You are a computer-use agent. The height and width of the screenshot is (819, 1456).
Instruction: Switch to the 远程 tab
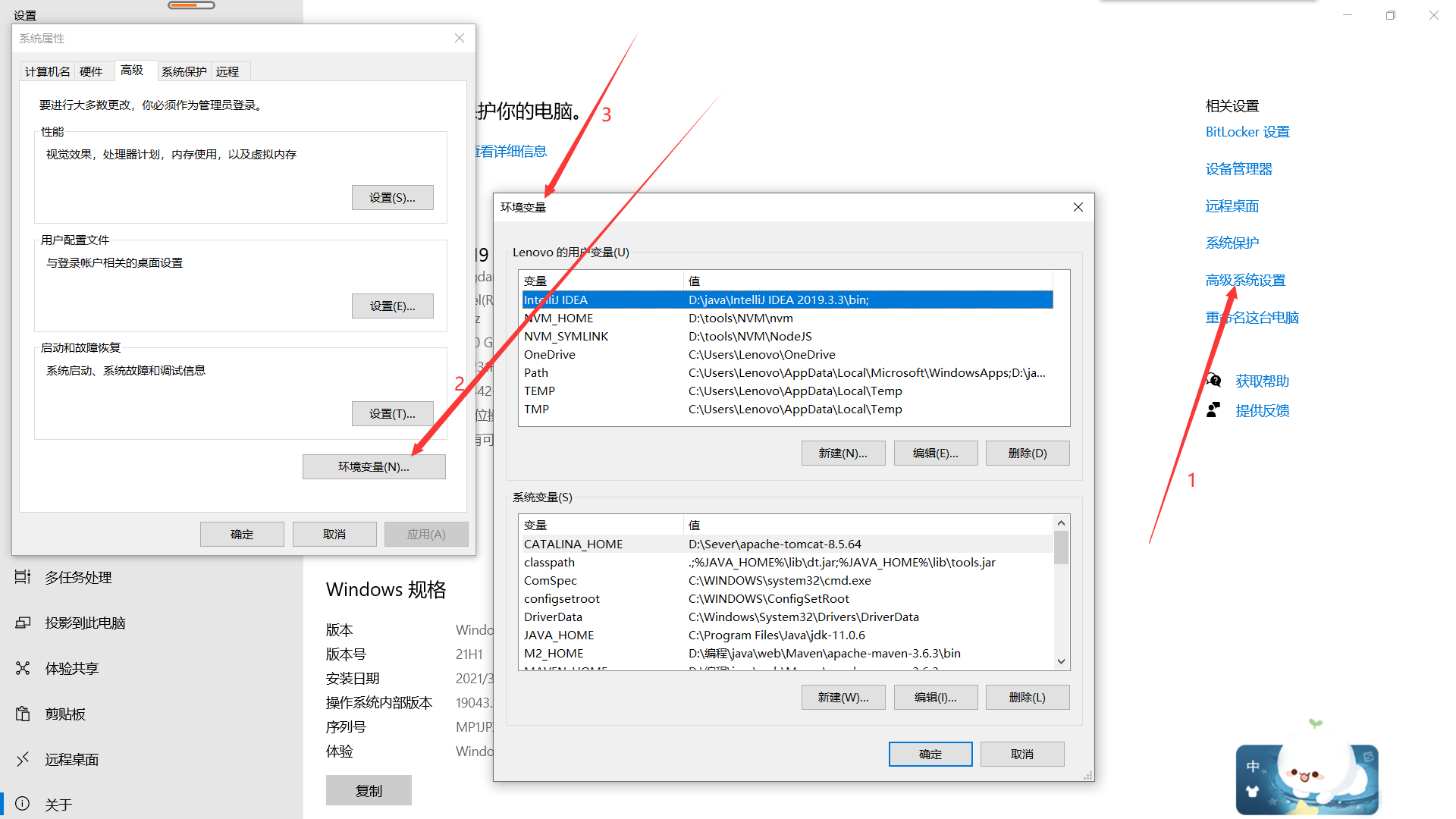(227, 71)
